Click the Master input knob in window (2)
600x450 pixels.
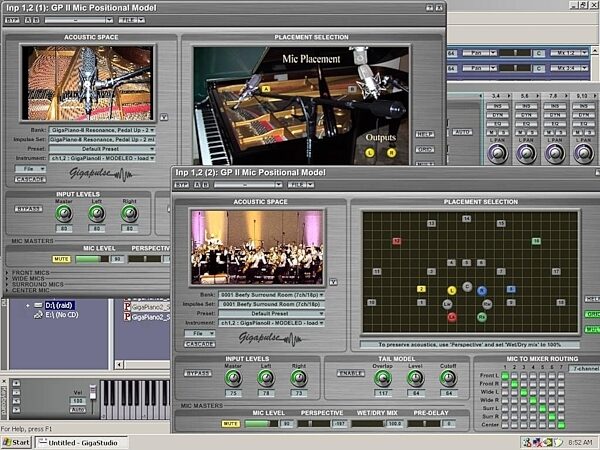click(x=233, y=378)
